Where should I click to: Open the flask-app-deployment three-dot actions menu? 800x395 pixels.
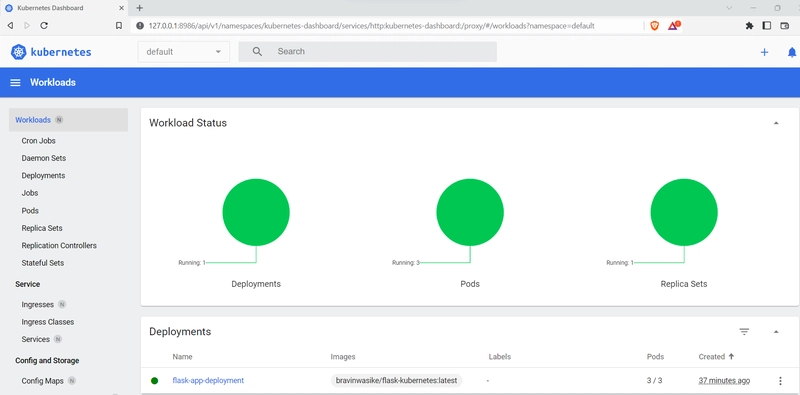[x=780, y=381]
